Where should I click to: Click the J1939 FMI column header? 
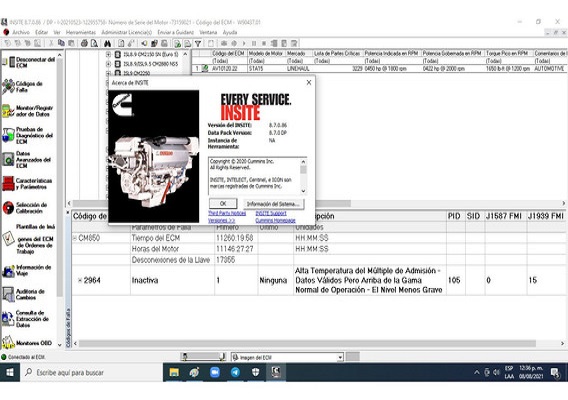tap(546, 216)
